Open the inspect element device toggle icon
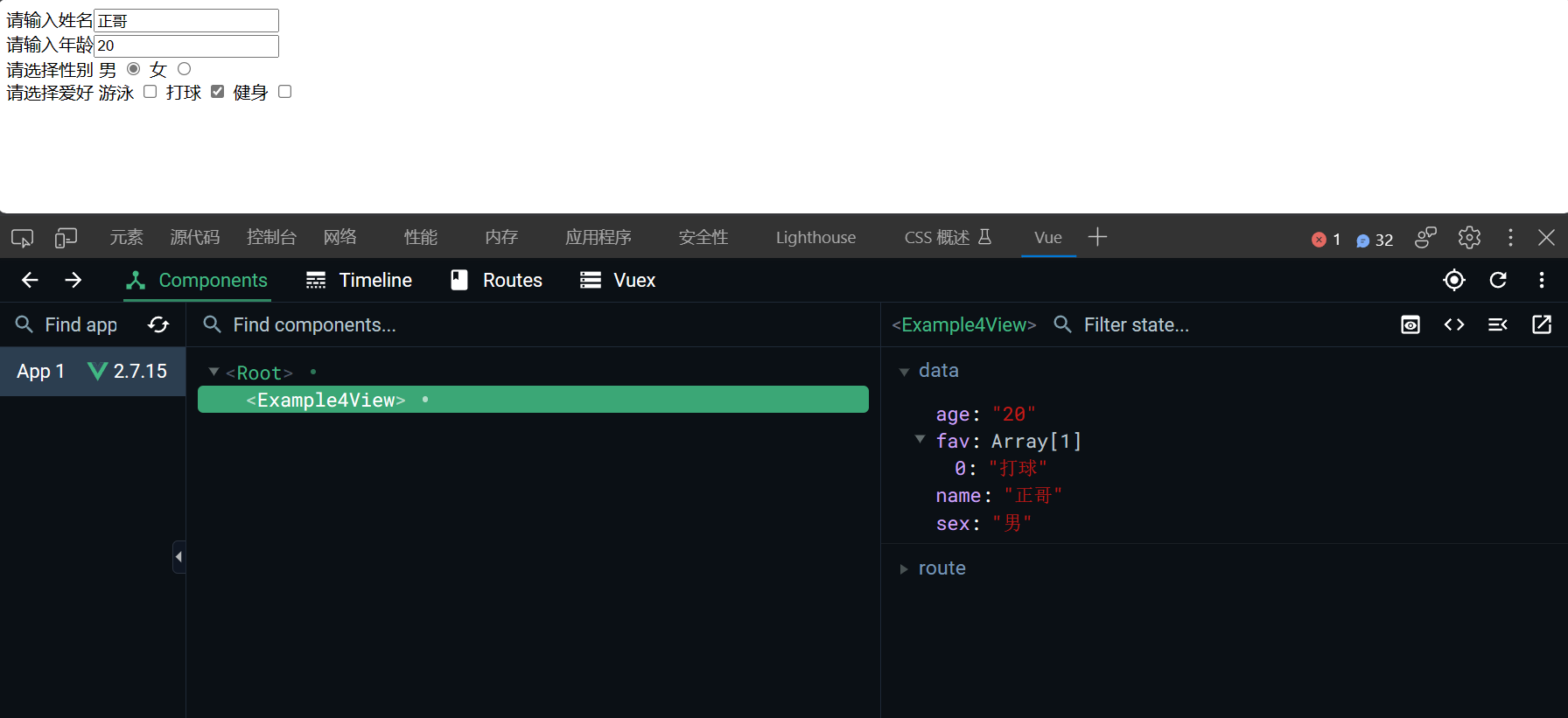1568x718 pixels. (66, 238)
